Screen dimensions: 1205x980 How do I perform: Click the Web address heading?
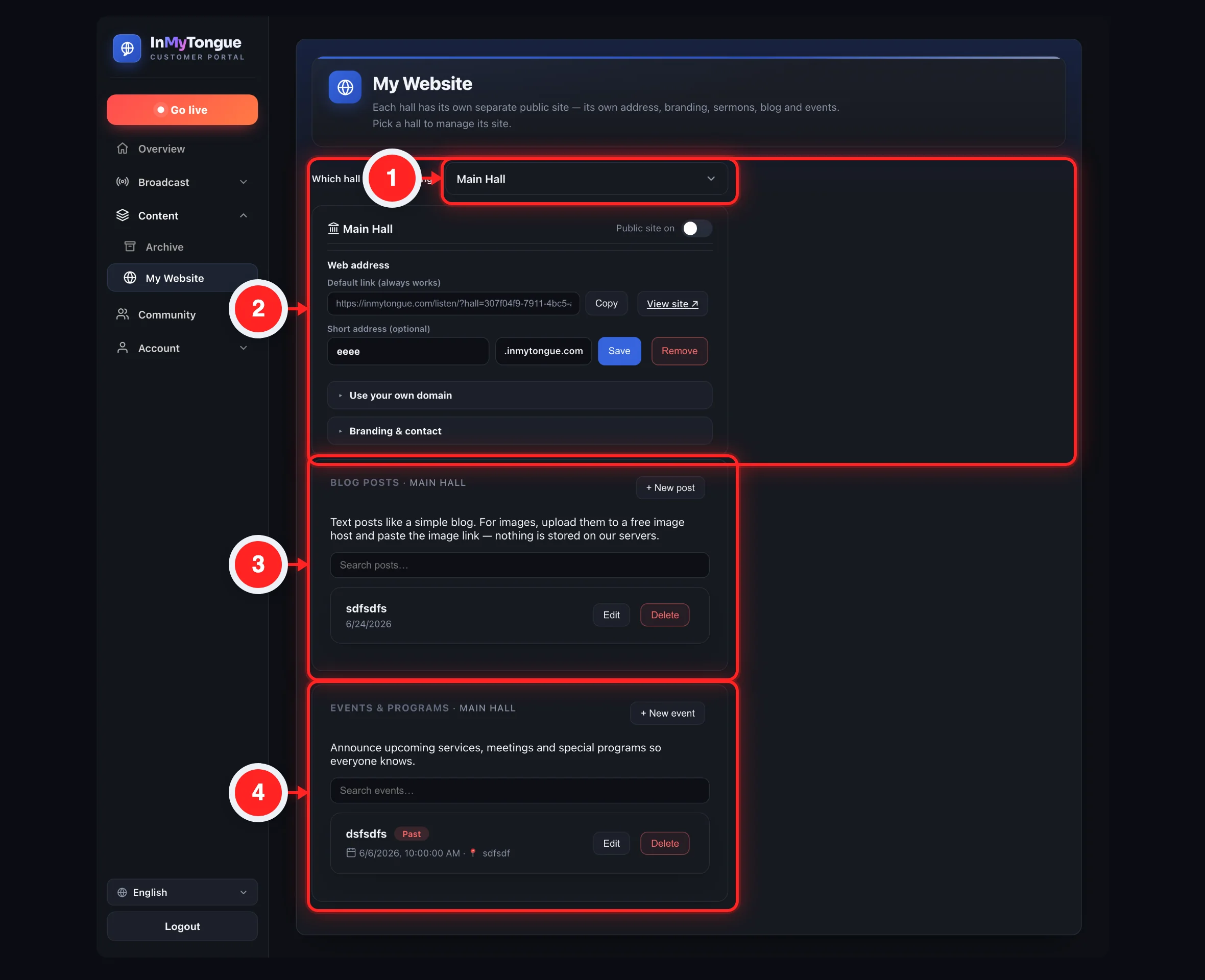(358, 265)
